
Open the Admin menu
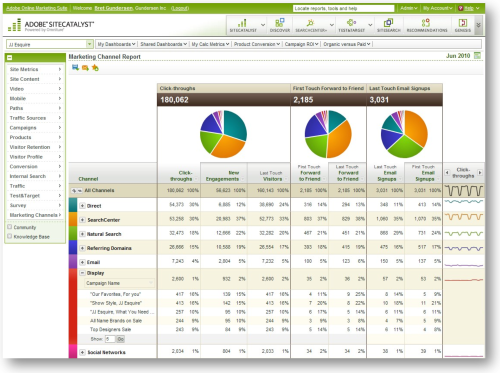click(409, 8)
